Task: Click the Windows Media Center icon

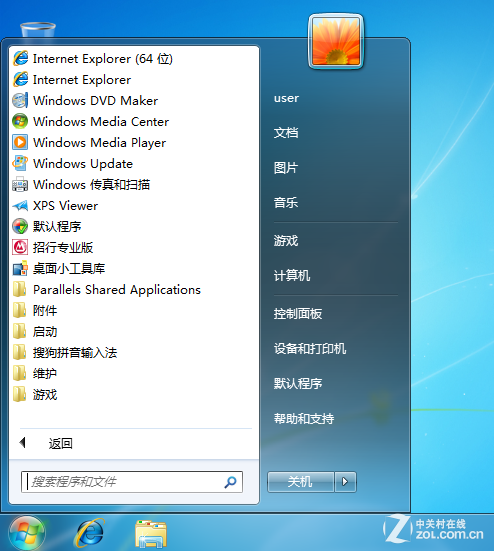Action: [20, 122]
